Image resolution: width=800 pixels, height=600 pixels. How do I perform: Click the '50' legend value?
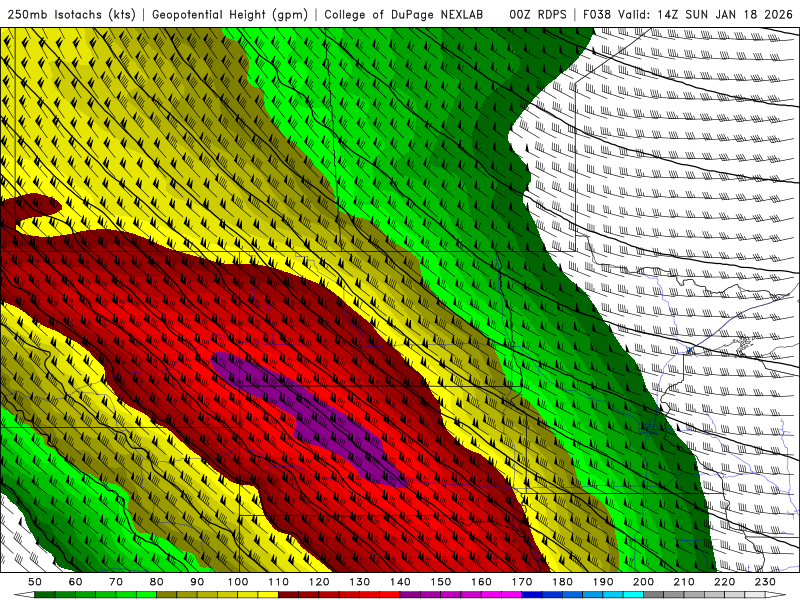tap(35, 582)
